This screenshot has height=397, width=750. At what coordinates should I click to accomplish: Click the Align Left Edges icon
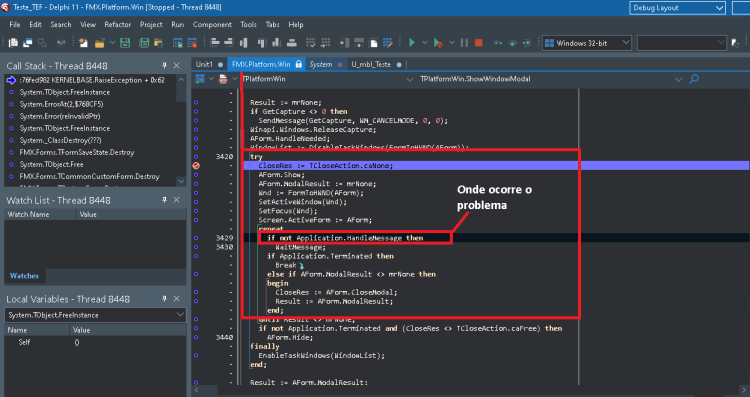215,43
